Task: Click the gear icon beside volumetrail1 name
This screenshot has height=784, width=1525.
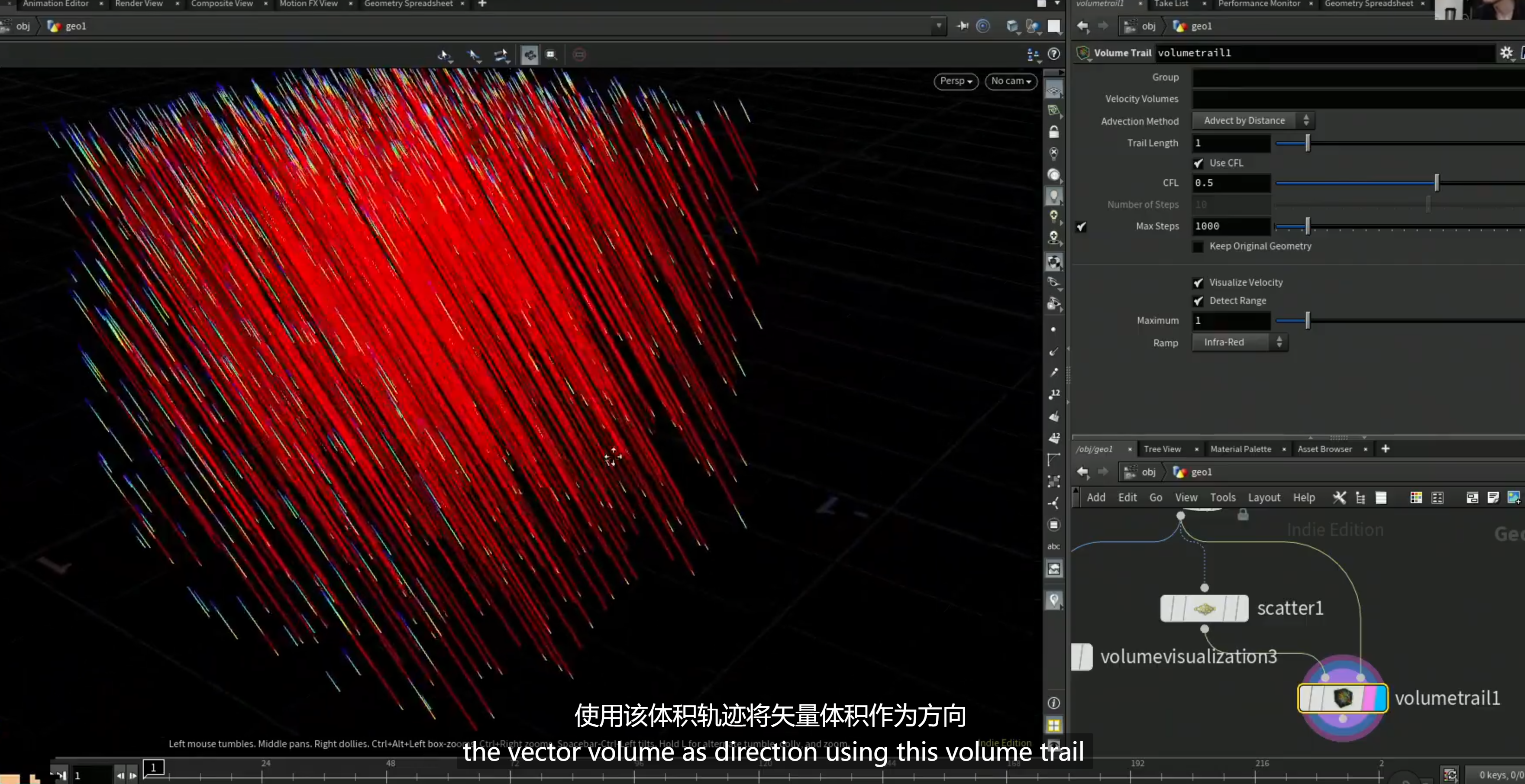Action: (x=1507, y=53)
